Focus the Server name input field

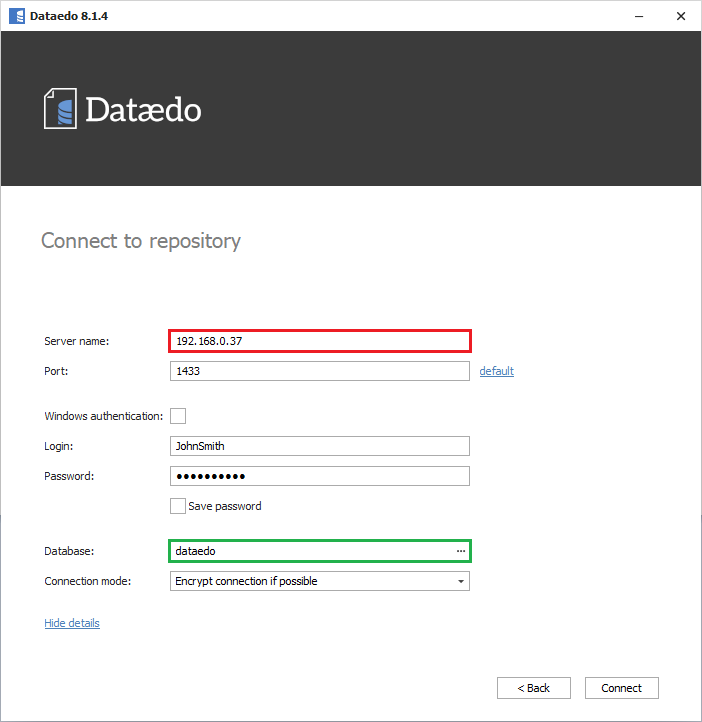[320, 341]
